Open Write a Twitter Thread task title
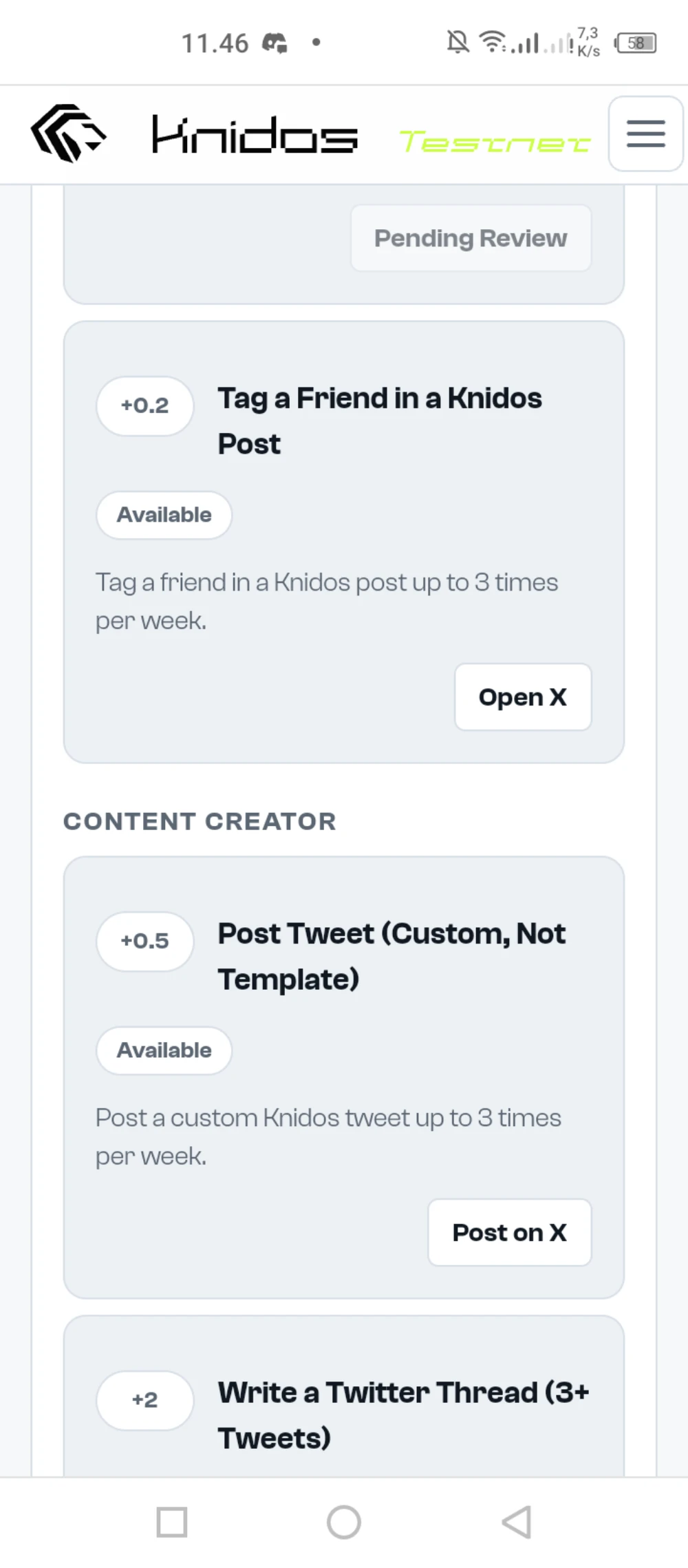 click(x=404, y=1415)
